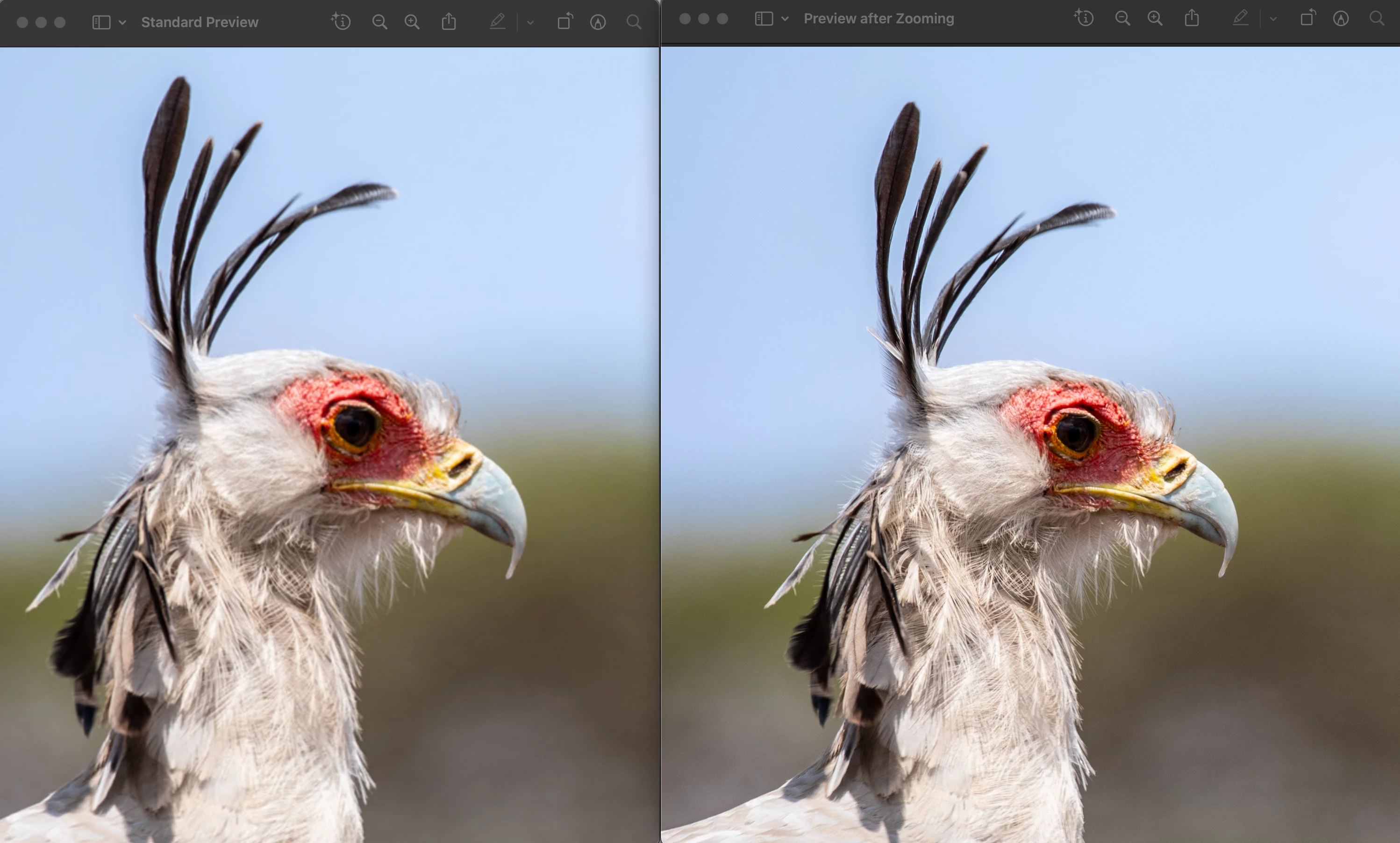Toggle the sidebar in Standard Preview window
1400x843 pixels.
(101, 22)
